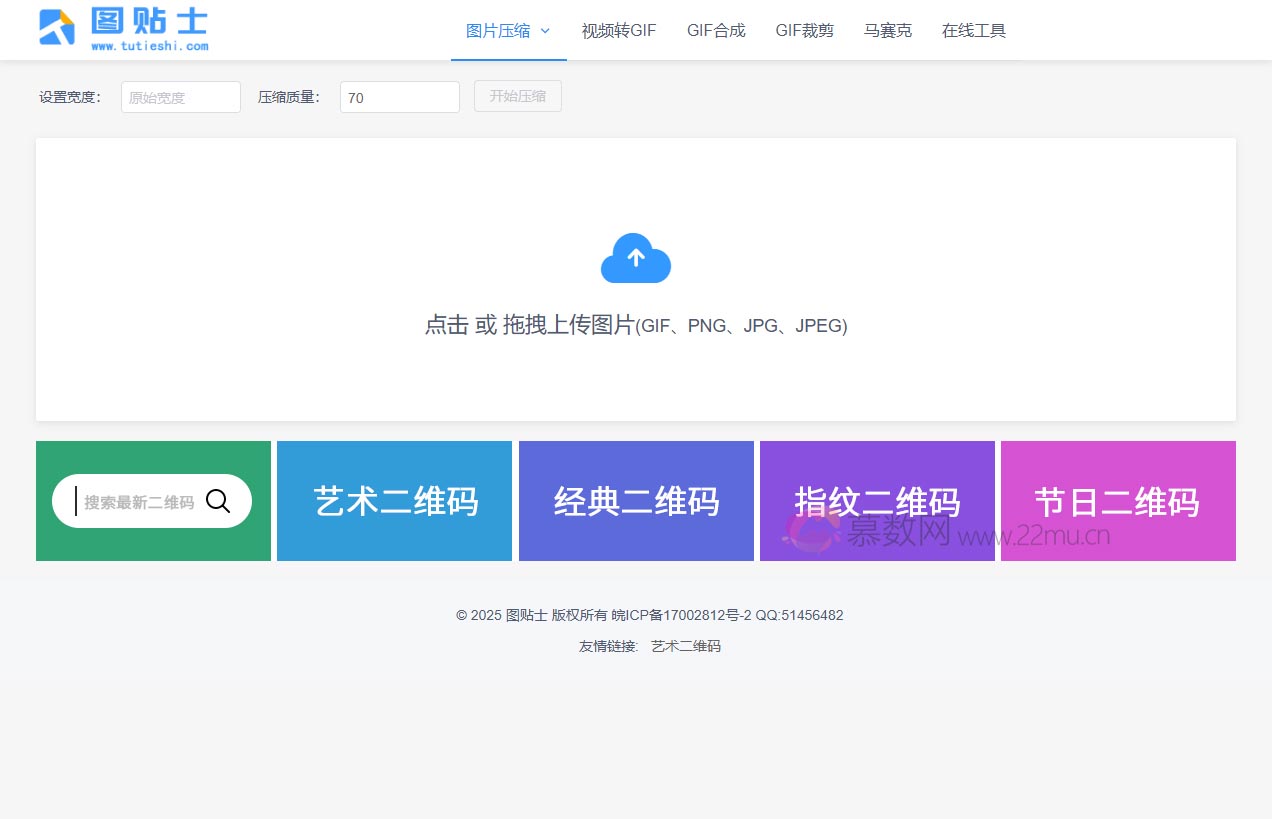This screenshot has height=819, width=1272.
Task: Click the 图片压缩 dropdown chevron arrow
Action: pyautogui.click(x=545, y=31)
